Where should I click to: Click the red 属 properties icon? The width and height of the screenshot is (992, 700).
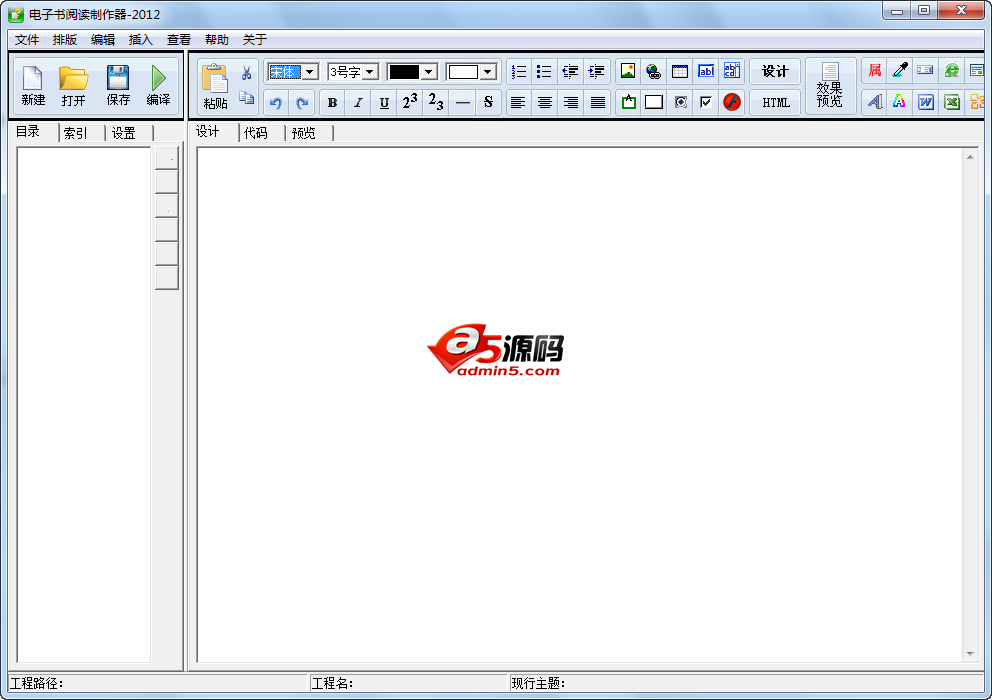tap(874, 70)
